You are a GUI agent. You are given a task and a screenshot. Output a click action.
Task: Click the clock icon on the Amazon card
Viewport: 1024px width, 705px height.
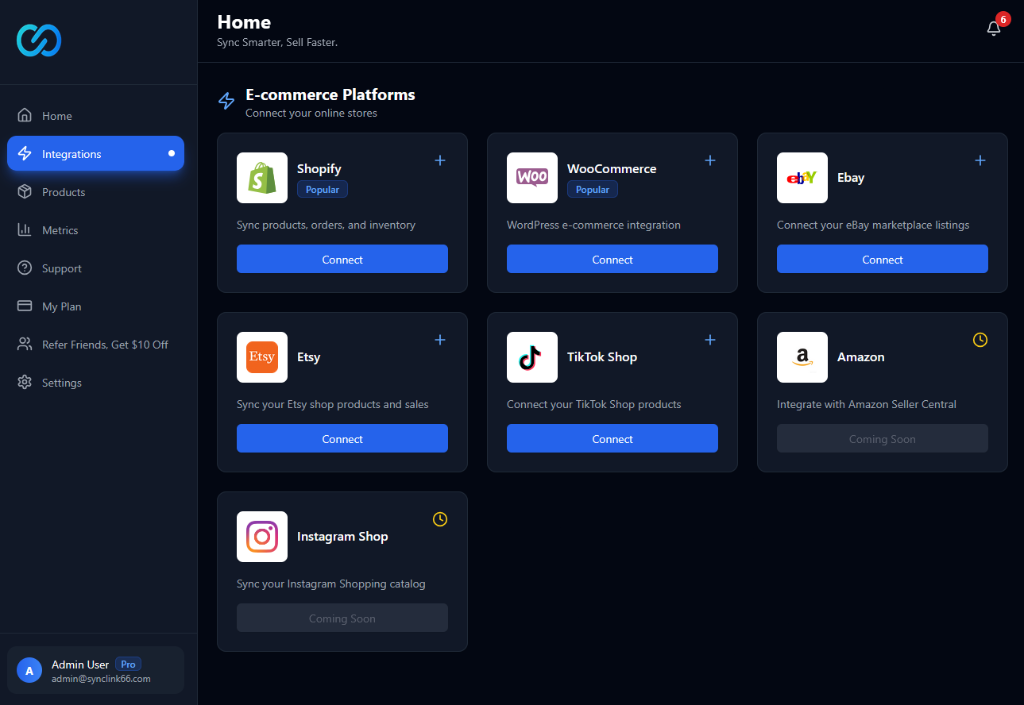[x=980, y=340]
